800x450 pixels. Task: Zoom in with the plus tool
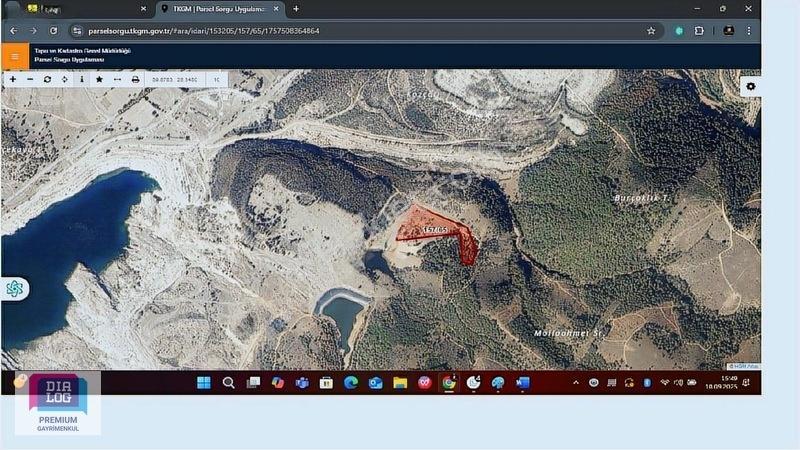click(x=13, y=80)
